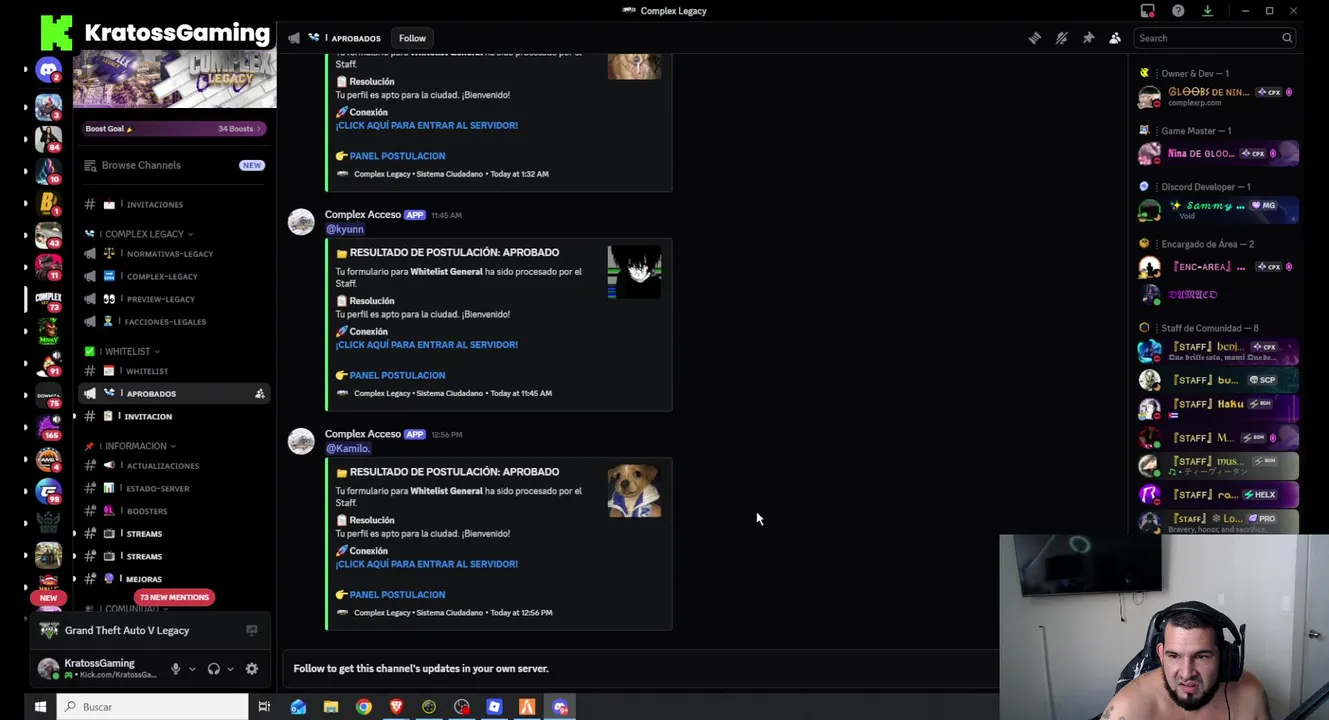Open the INVITACIONES channel
This screenshot has width=1329, height=720.
[174, 204]
